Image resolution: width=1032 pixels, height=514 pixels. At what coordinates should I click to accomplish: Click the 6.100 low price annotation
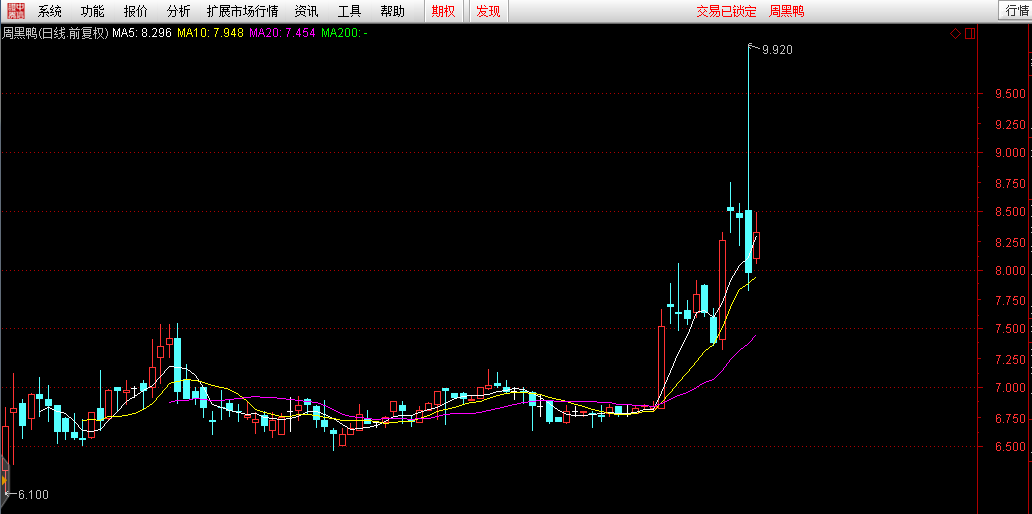click(32, 494)
